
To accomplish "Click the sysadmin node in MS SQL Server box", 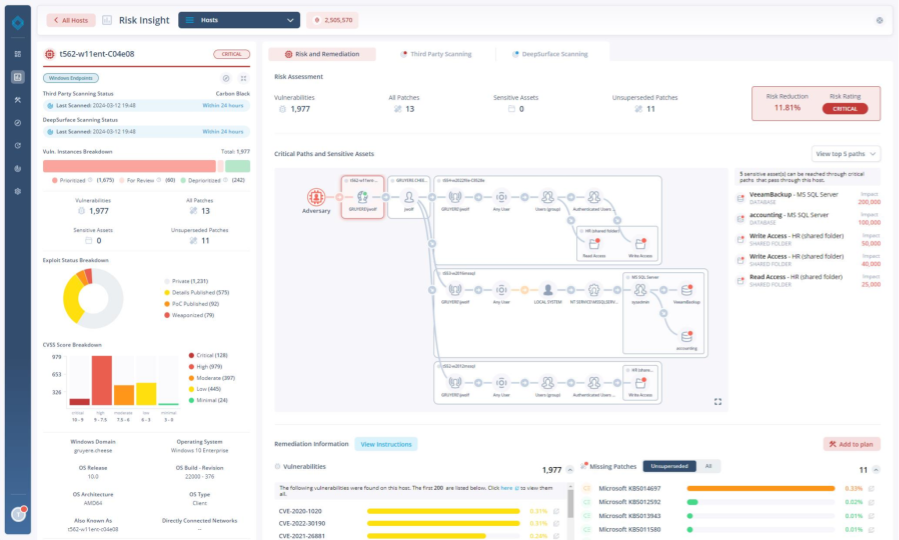I will tap(640, 290).
